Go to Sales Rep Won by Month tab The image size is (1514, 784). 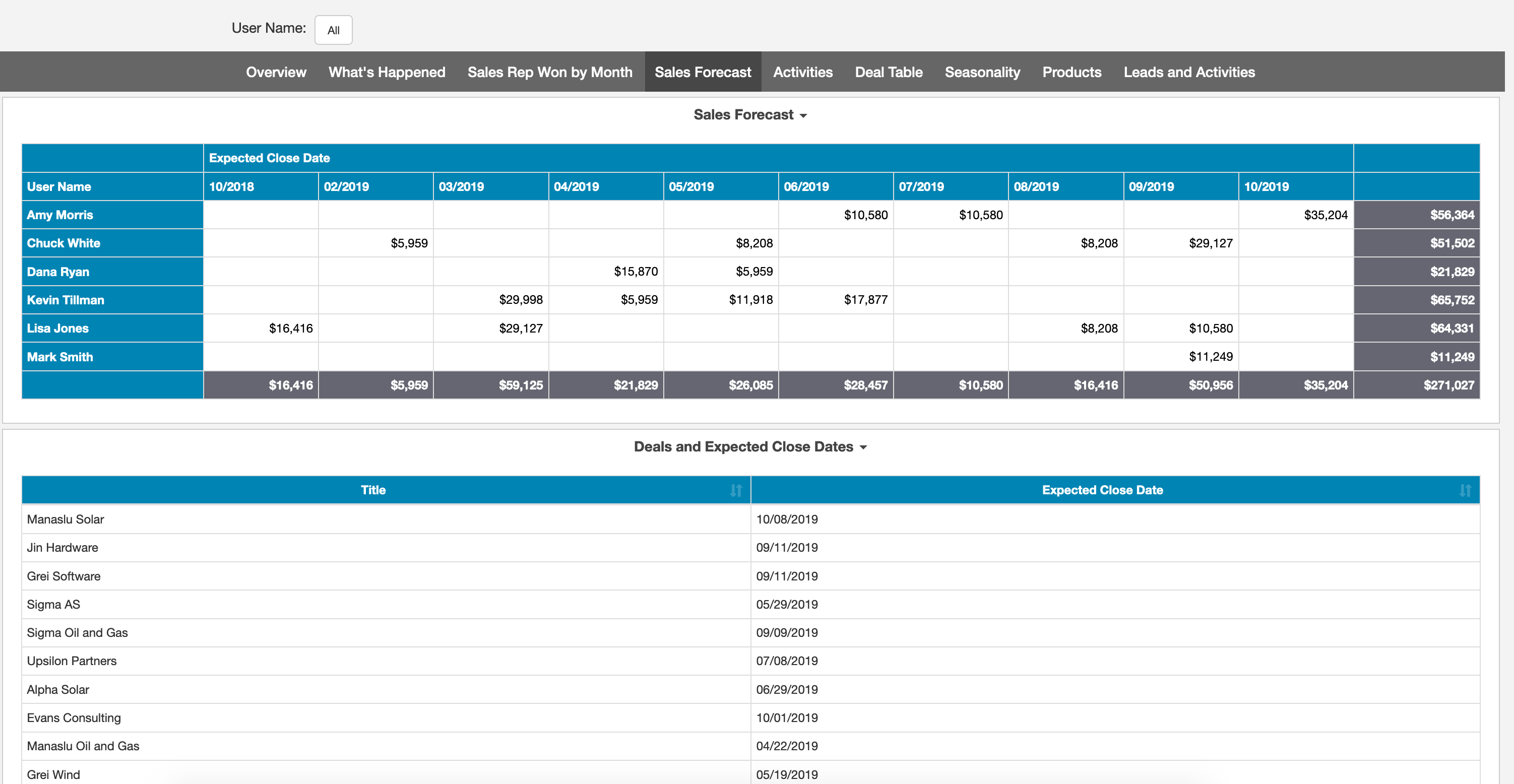[x=549, y=72]
